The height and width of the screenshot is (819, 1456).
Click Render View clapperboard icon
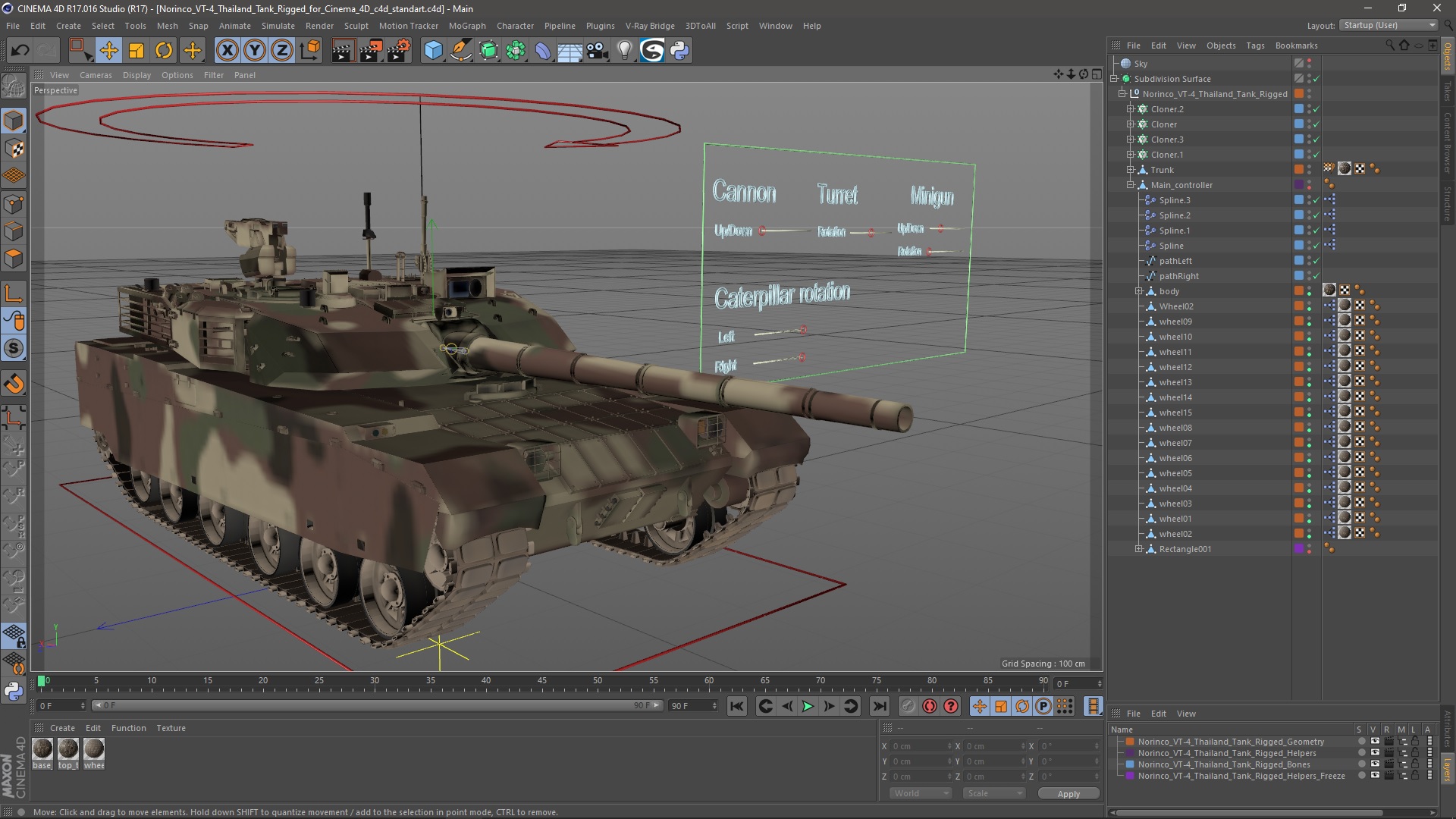343,51
